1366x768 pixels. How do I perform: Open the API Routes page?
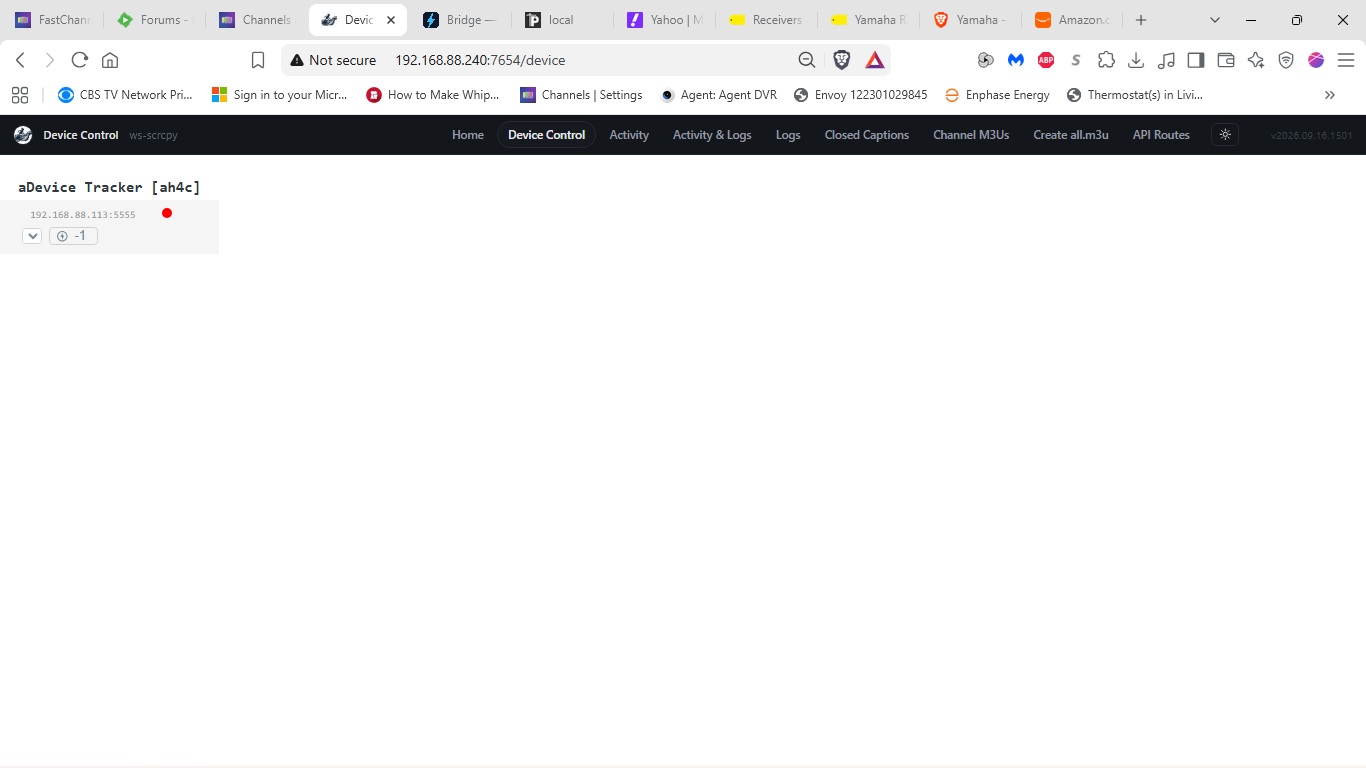coord(1161,135)
